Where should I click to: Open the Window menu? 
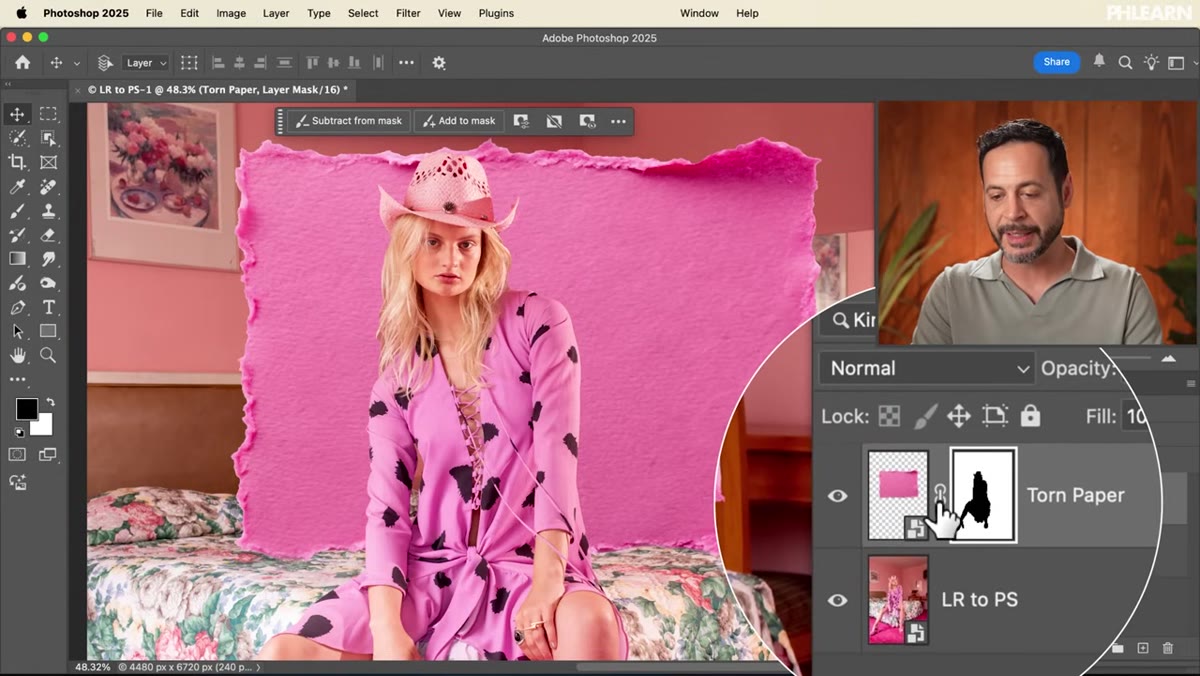(699, 13)
